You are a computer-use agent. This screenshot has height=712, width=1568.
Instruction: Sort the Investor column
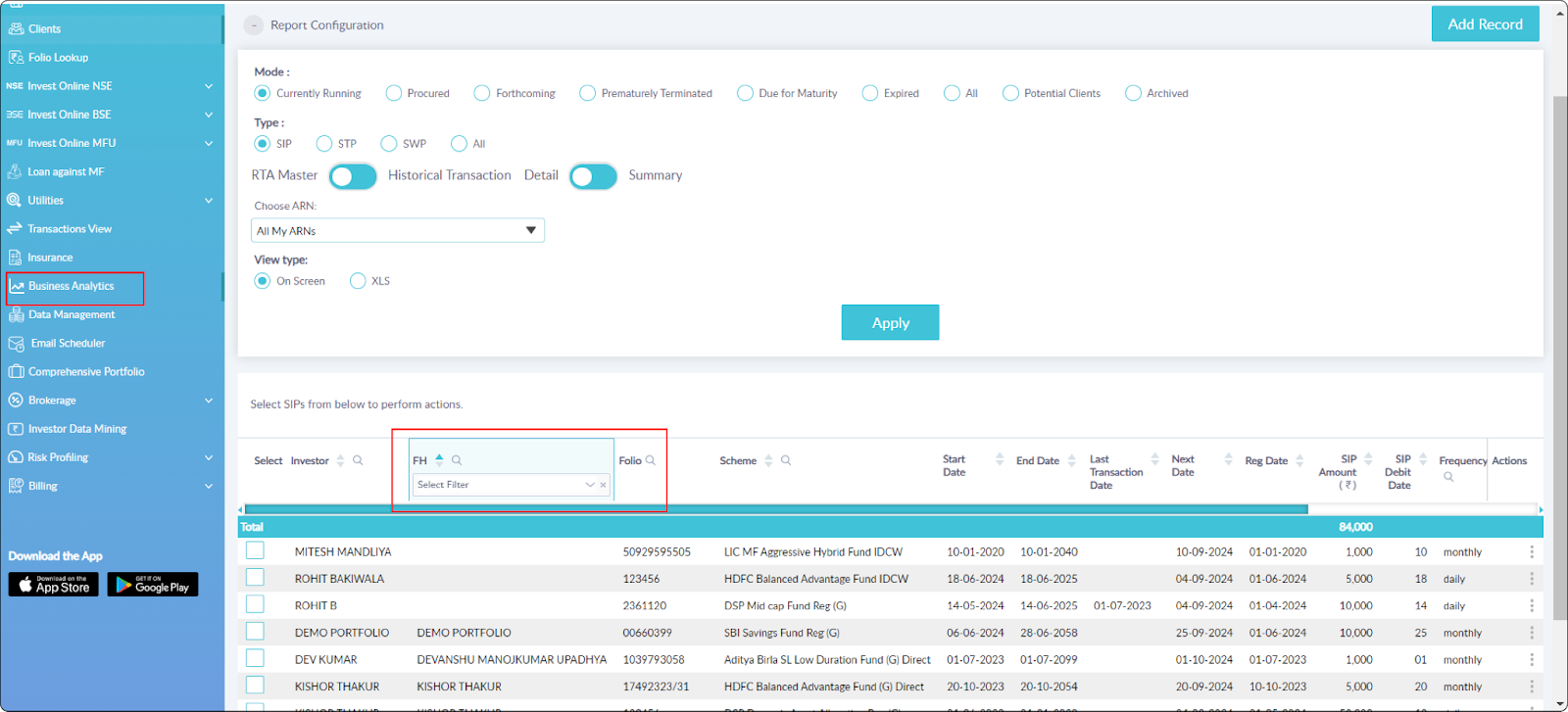340,460
